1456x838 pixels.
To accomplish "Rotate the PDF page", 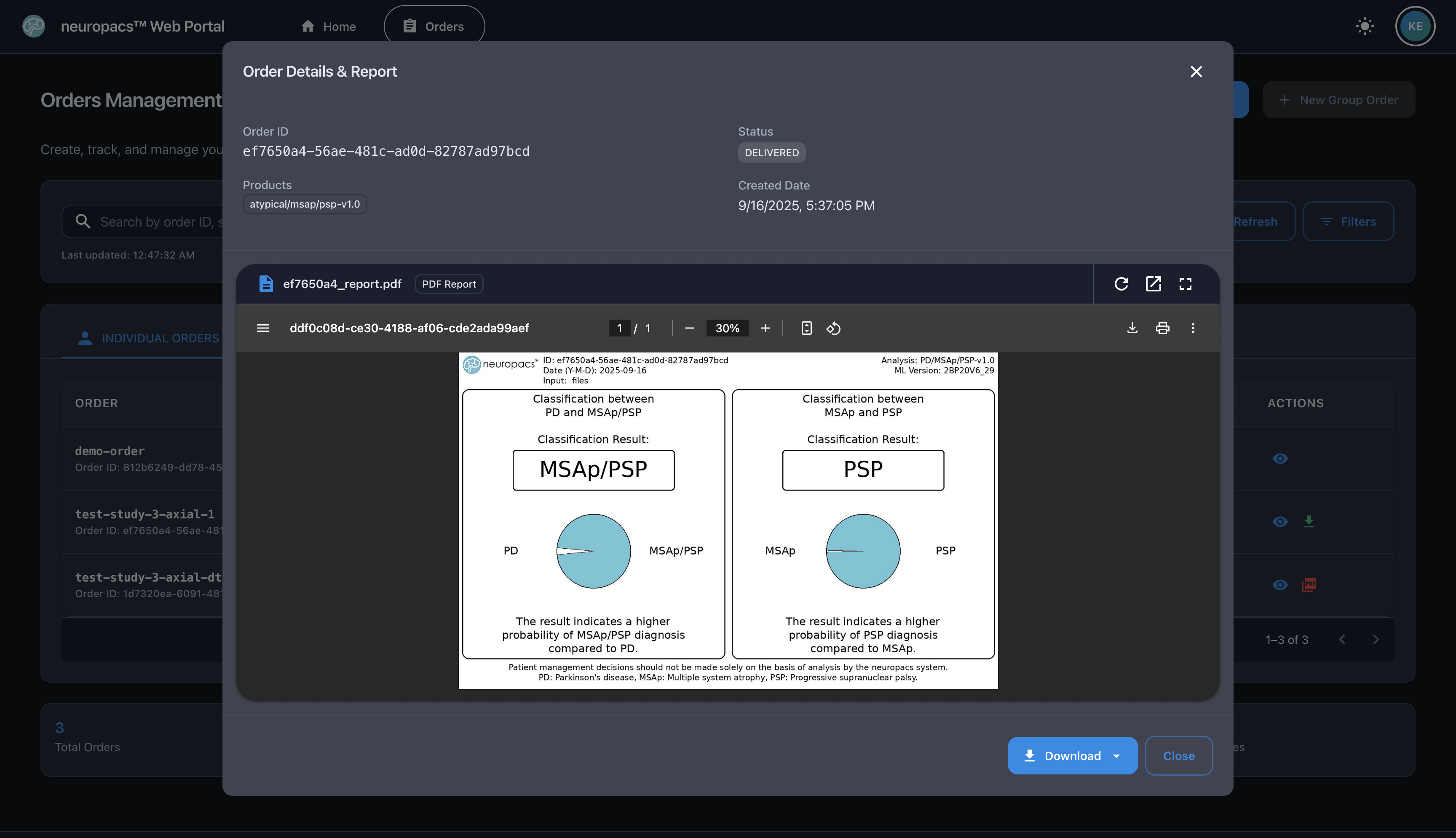I will coord(833,328).
